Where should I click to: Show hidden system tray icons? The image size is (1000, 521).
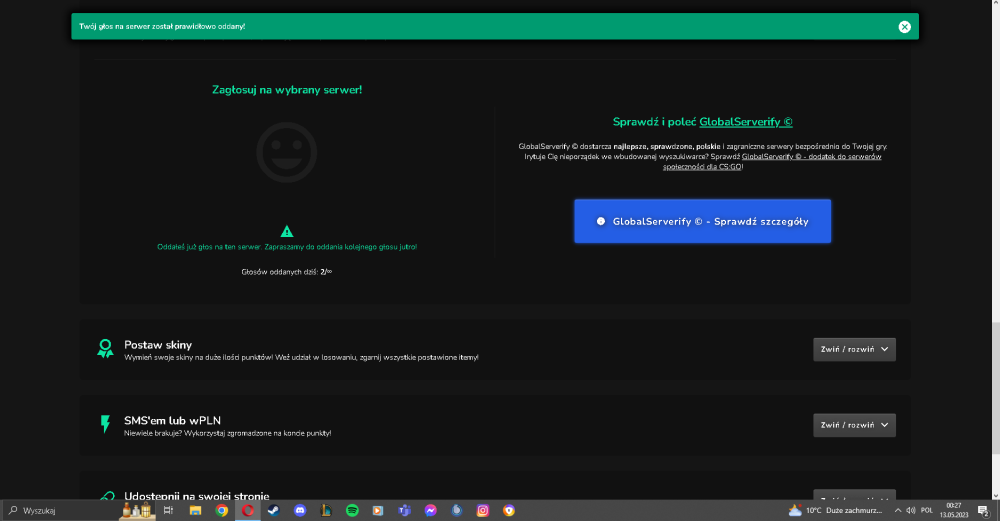[x=898, y=510]
